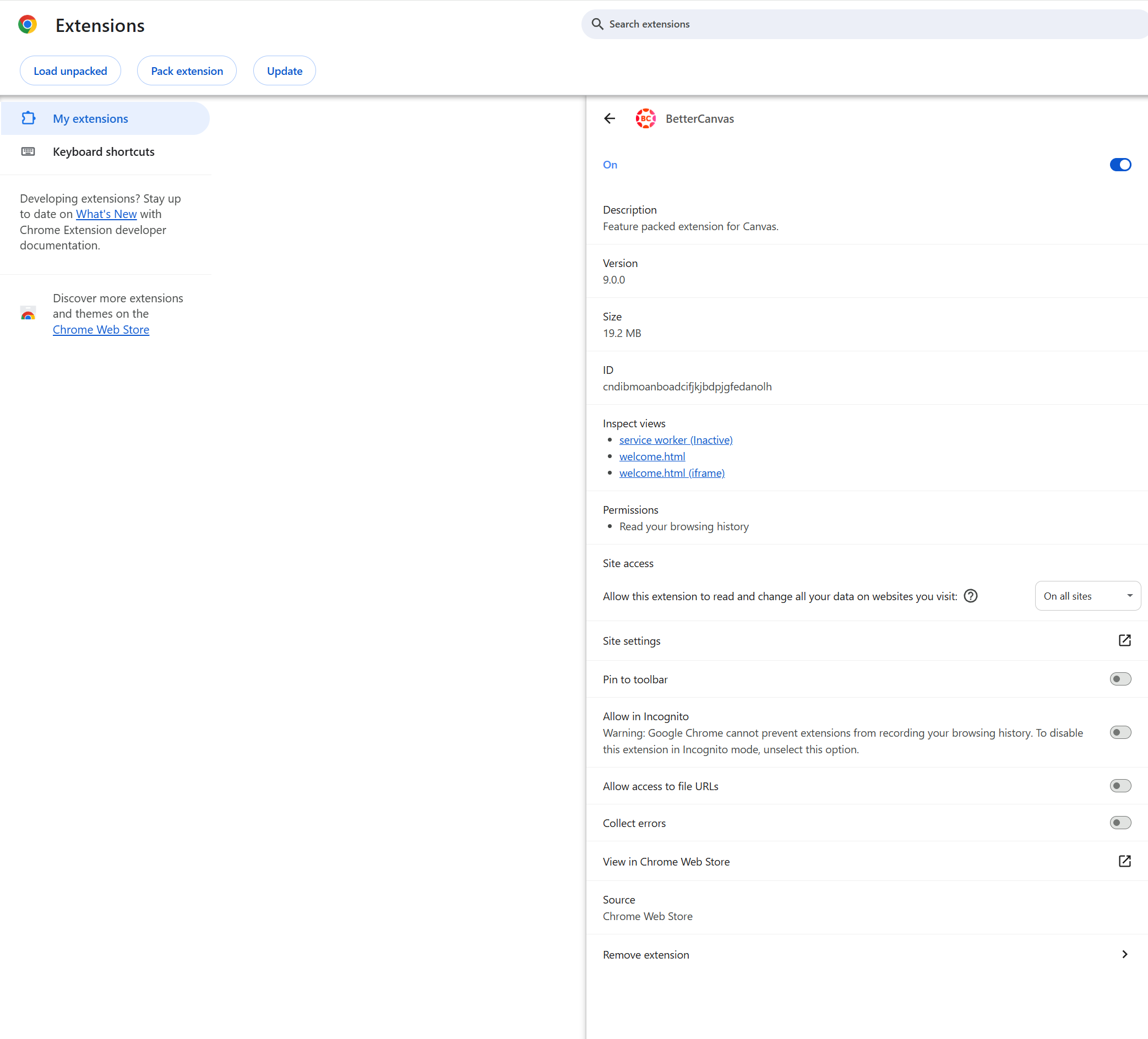Click View in Chrome Web Store label
Screen dimensions: 1148x1039
click(x=666, y=862)
